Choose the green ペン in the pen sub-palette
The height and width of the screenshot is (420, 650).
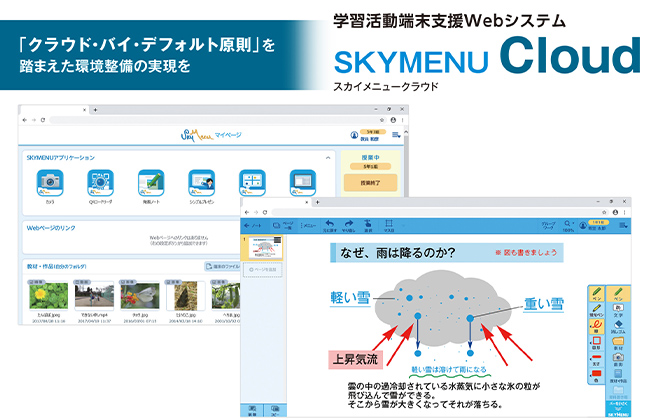tap(596, 294)
